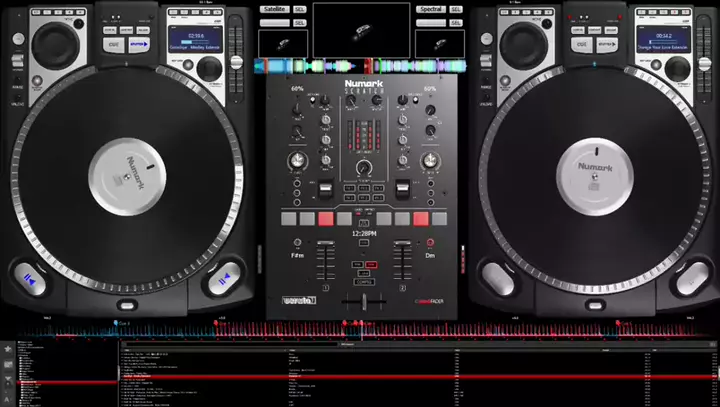Click the stutter/play button on the right deck
The image size is (720, 407).
[x=607, y=45]
